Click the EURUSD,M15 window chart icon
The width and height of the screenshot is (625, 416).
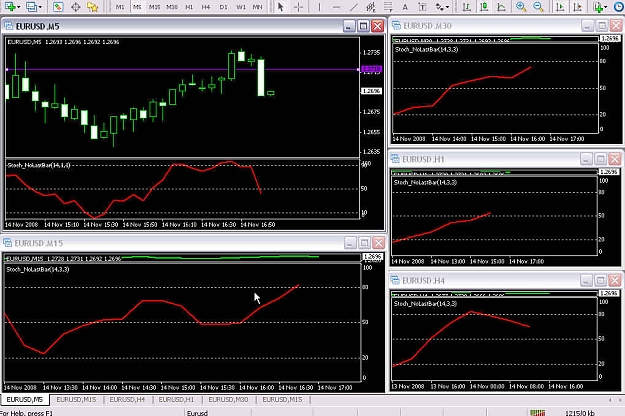click(8, 243)
